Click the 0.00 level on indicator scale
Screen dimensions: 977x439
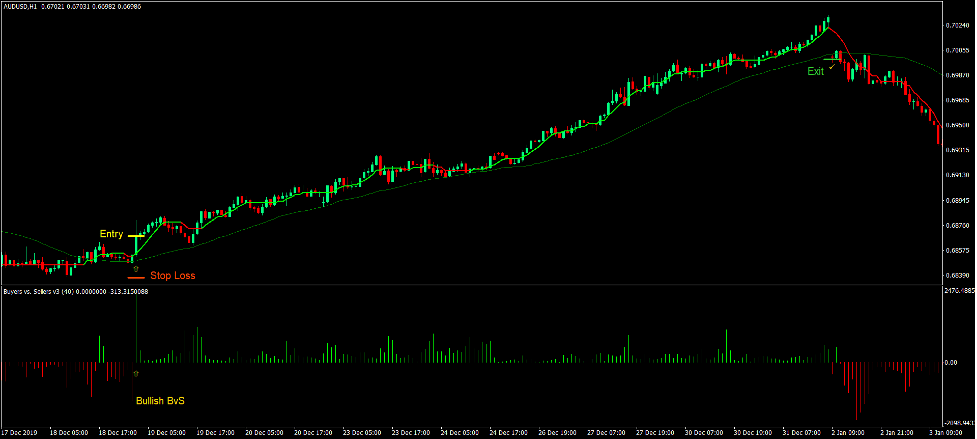tap(952, 363)
